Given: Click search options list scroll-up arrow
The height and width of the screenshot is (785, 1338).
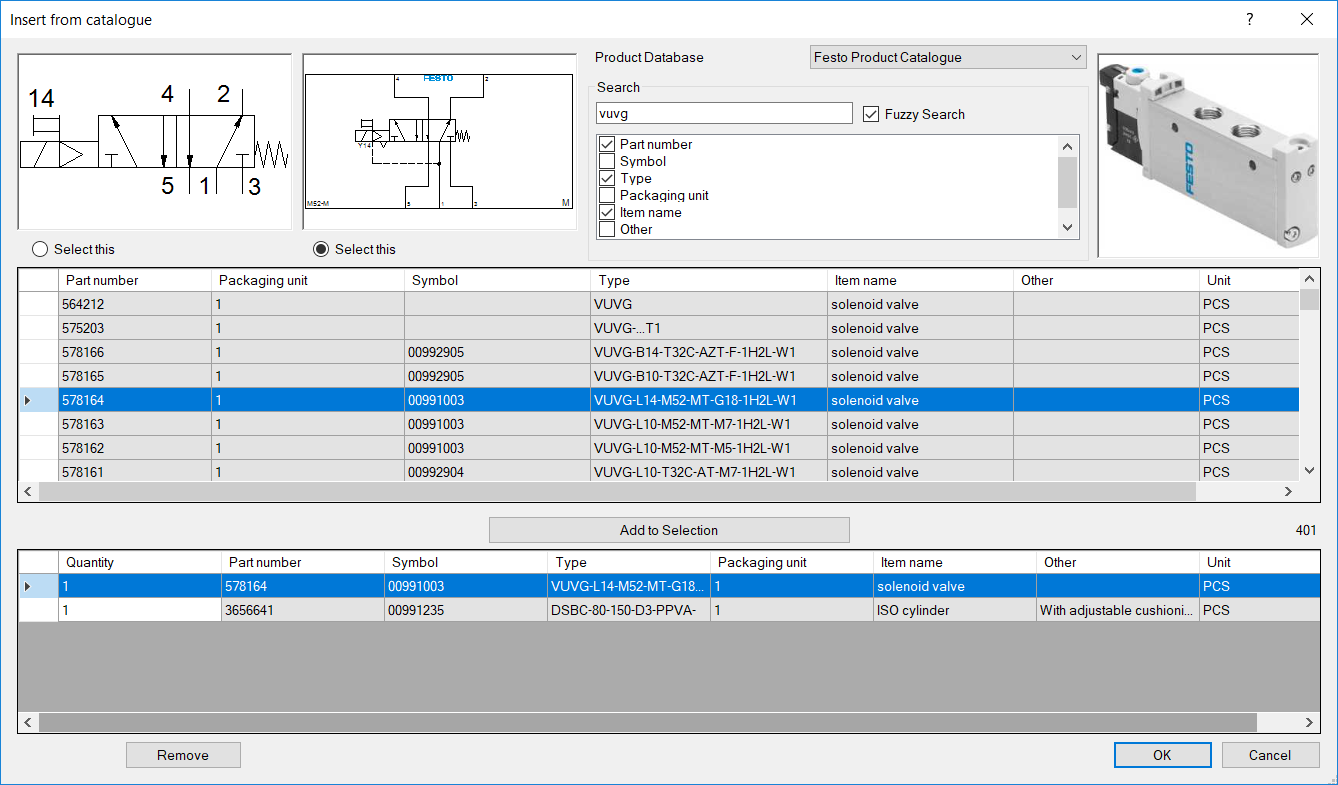Looking at the screenshot, I should tap(1068, 145).
